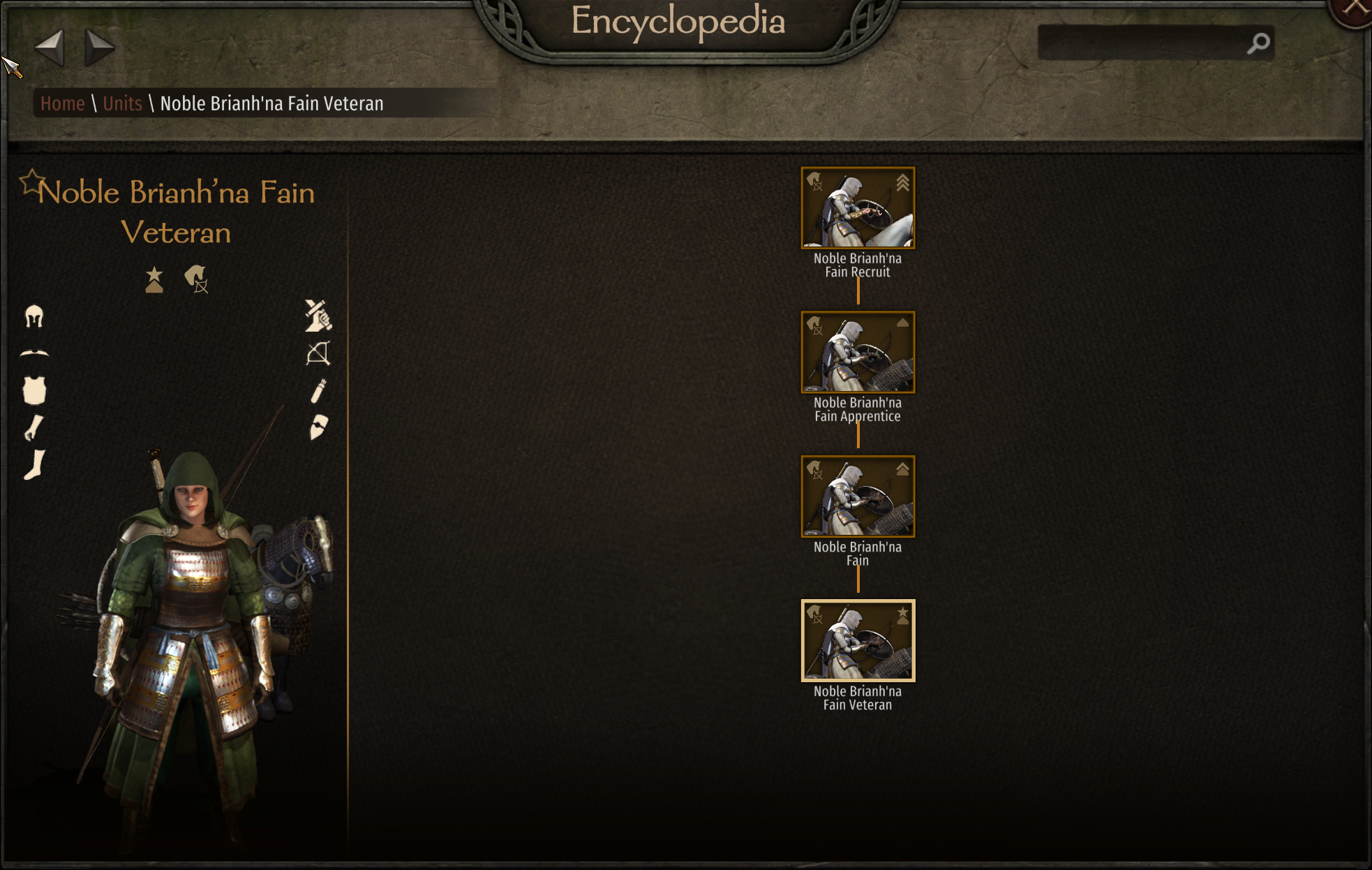
Task: Click the horse archer unit type icon
Action: (197, 279)
